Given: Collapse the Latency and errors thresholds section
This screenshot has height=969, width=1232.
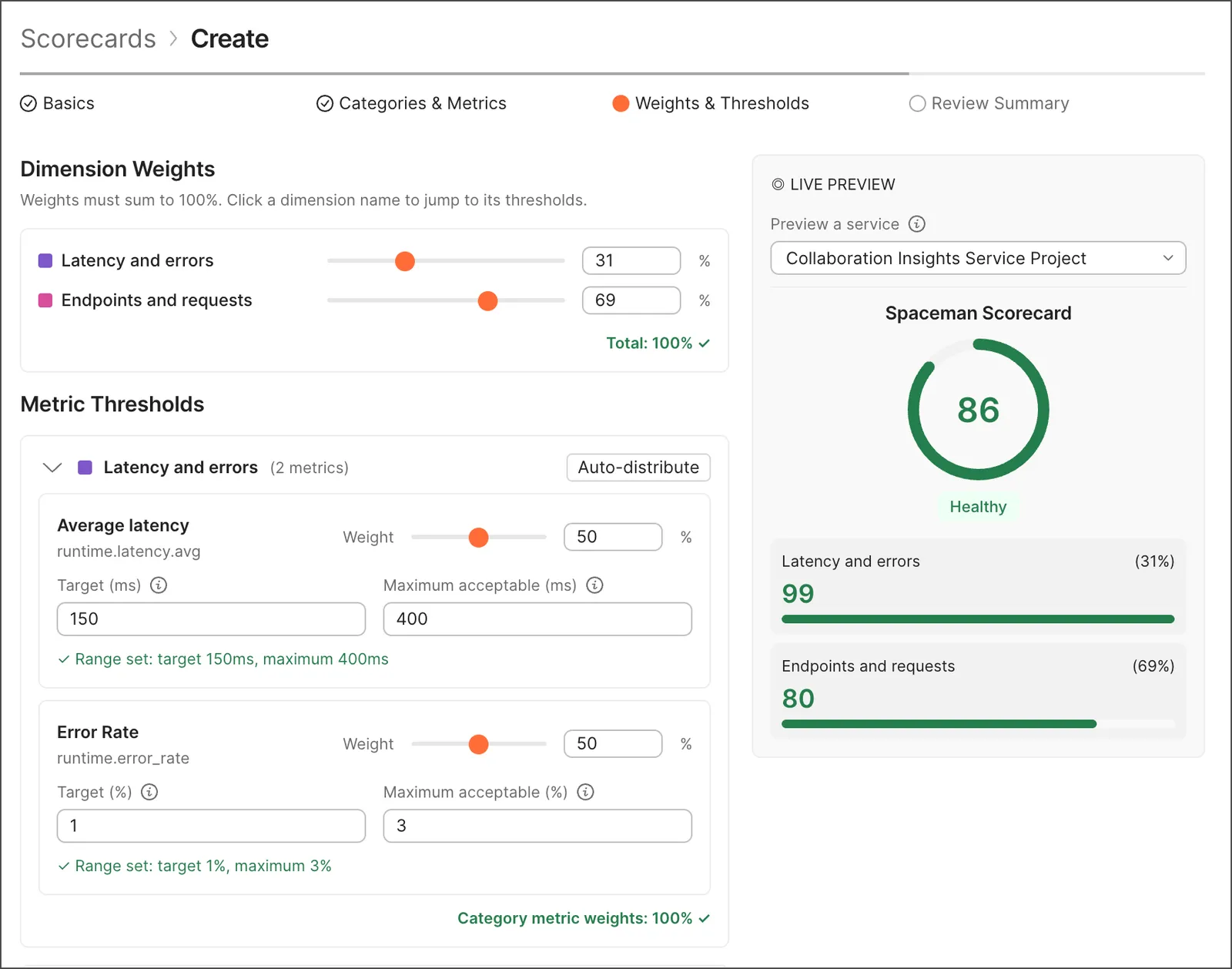Looking at the screenshot, I should point(52,468).
